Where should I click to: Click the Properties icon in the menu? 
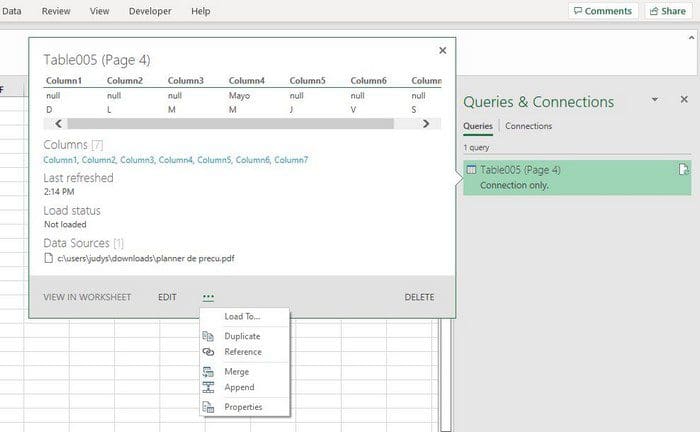click(208, 407)
